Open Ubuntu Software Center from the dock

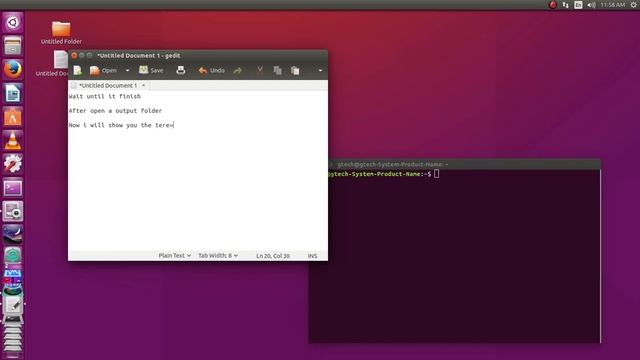coord(13,117)
